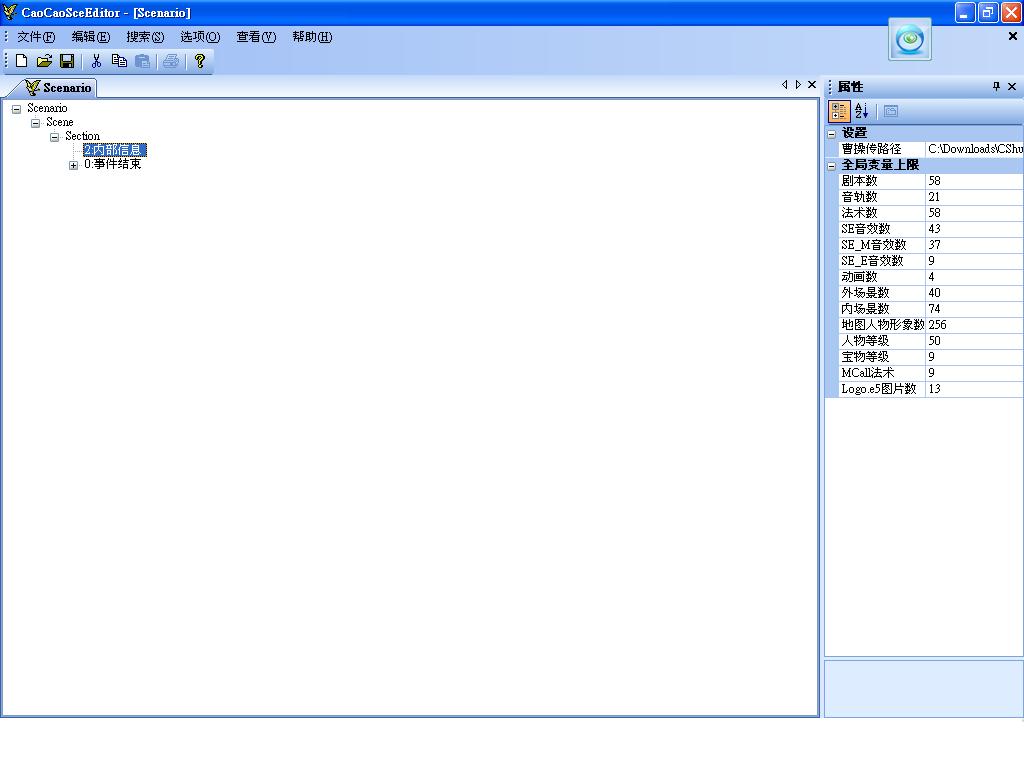Collapse the 全局变量上限 property category

pyautogui.click(x=832, y=166)
